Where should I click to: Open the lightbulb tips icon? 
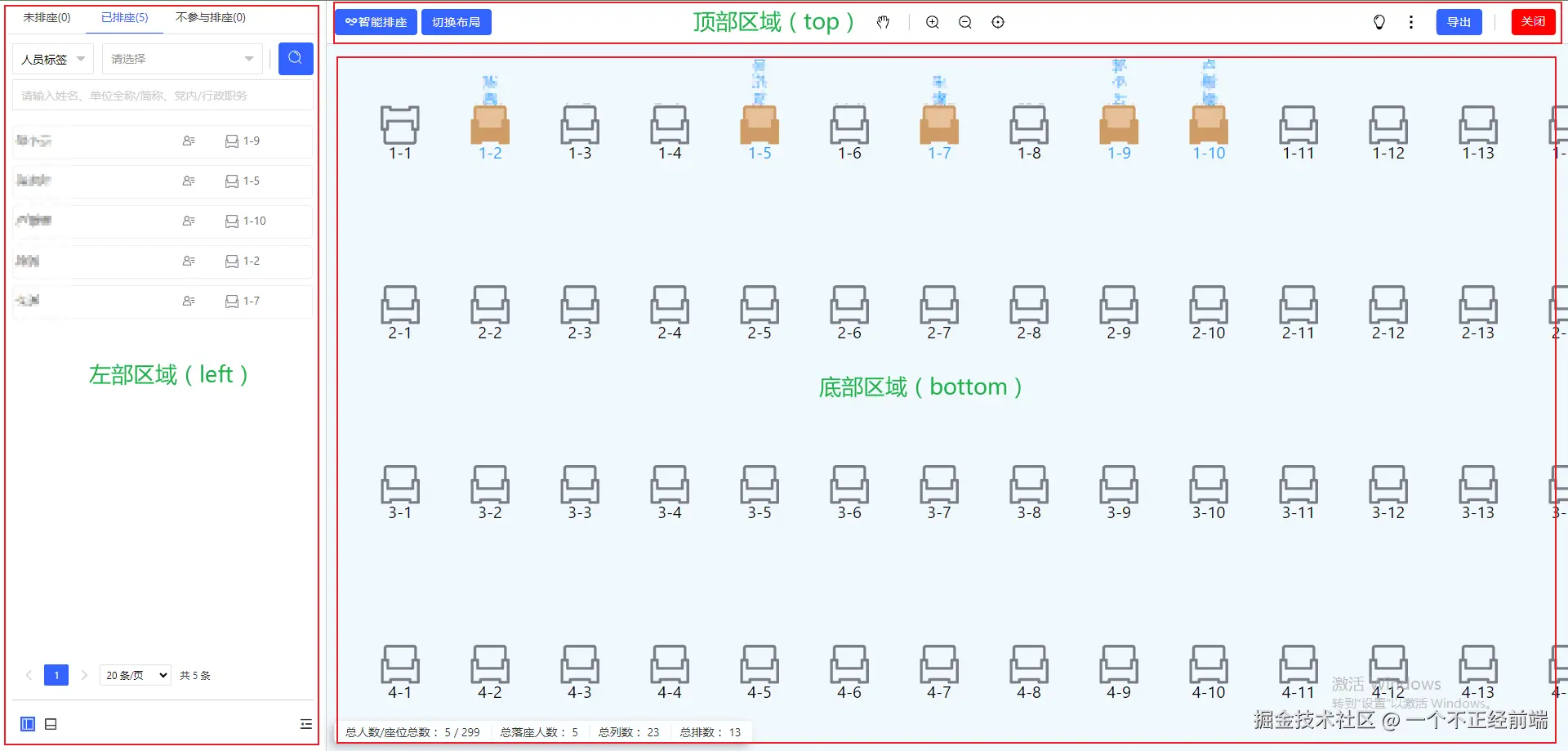(1379, 22)
